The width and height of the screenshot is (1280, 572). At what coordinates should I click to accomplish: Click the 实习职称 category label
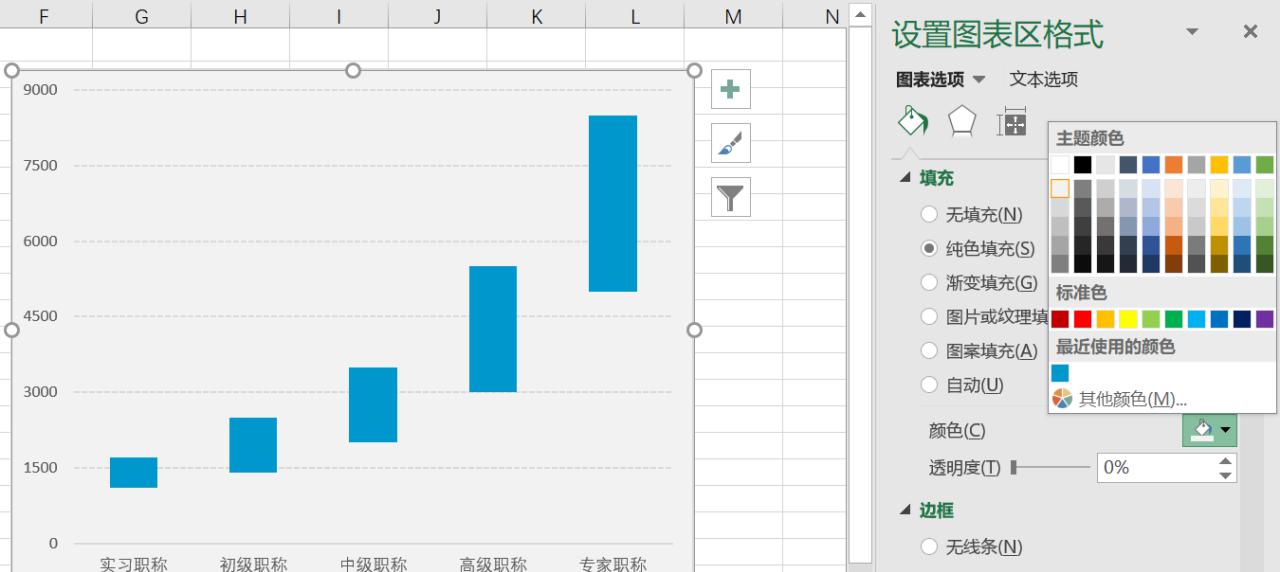pos(133,564)
